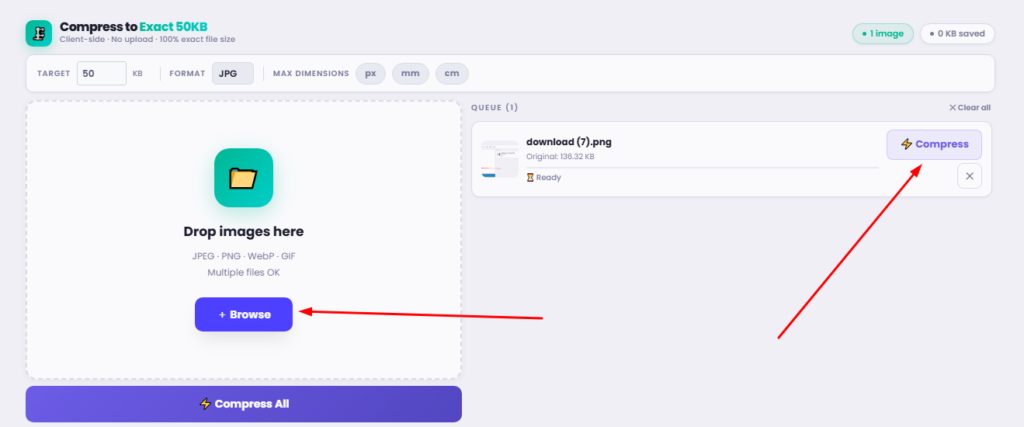The height and width of the screenshot is (427, 1024).
Task: Click the 0 KB saved badge
Action: pos(957,34)
